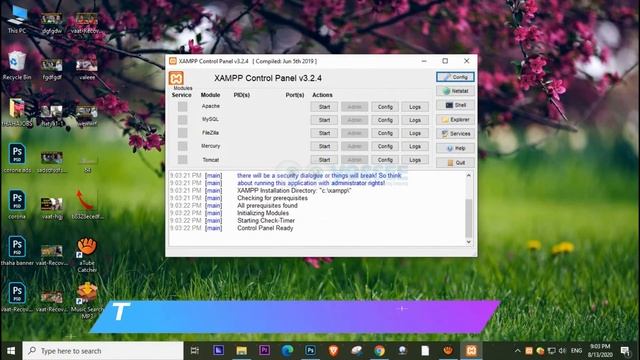This screenshot has height=360, width=640.
Task: Select the 'Initializing Modules' log line
Action: click(263, 213)
